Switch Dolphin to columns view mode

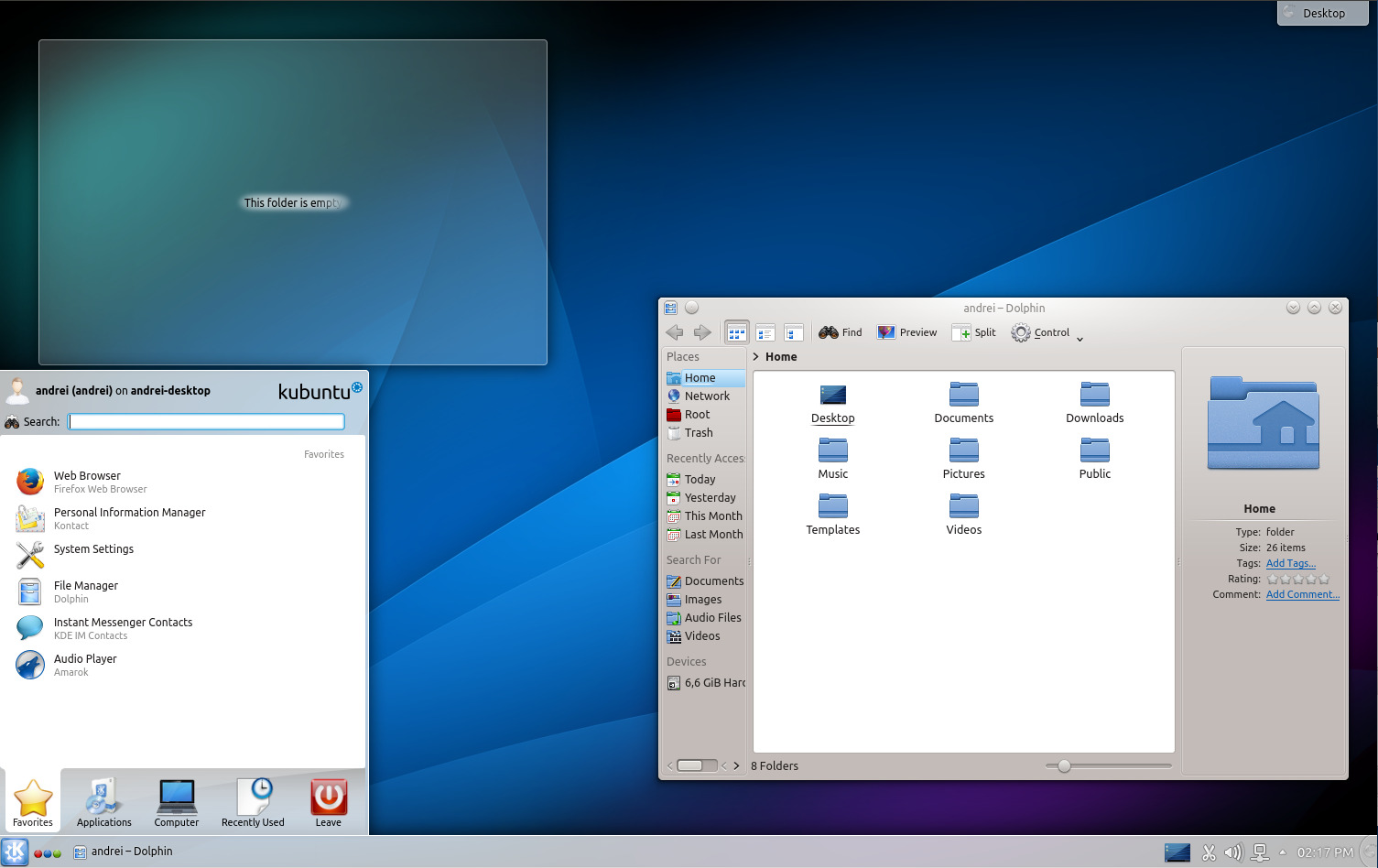(x=794, y=331)
